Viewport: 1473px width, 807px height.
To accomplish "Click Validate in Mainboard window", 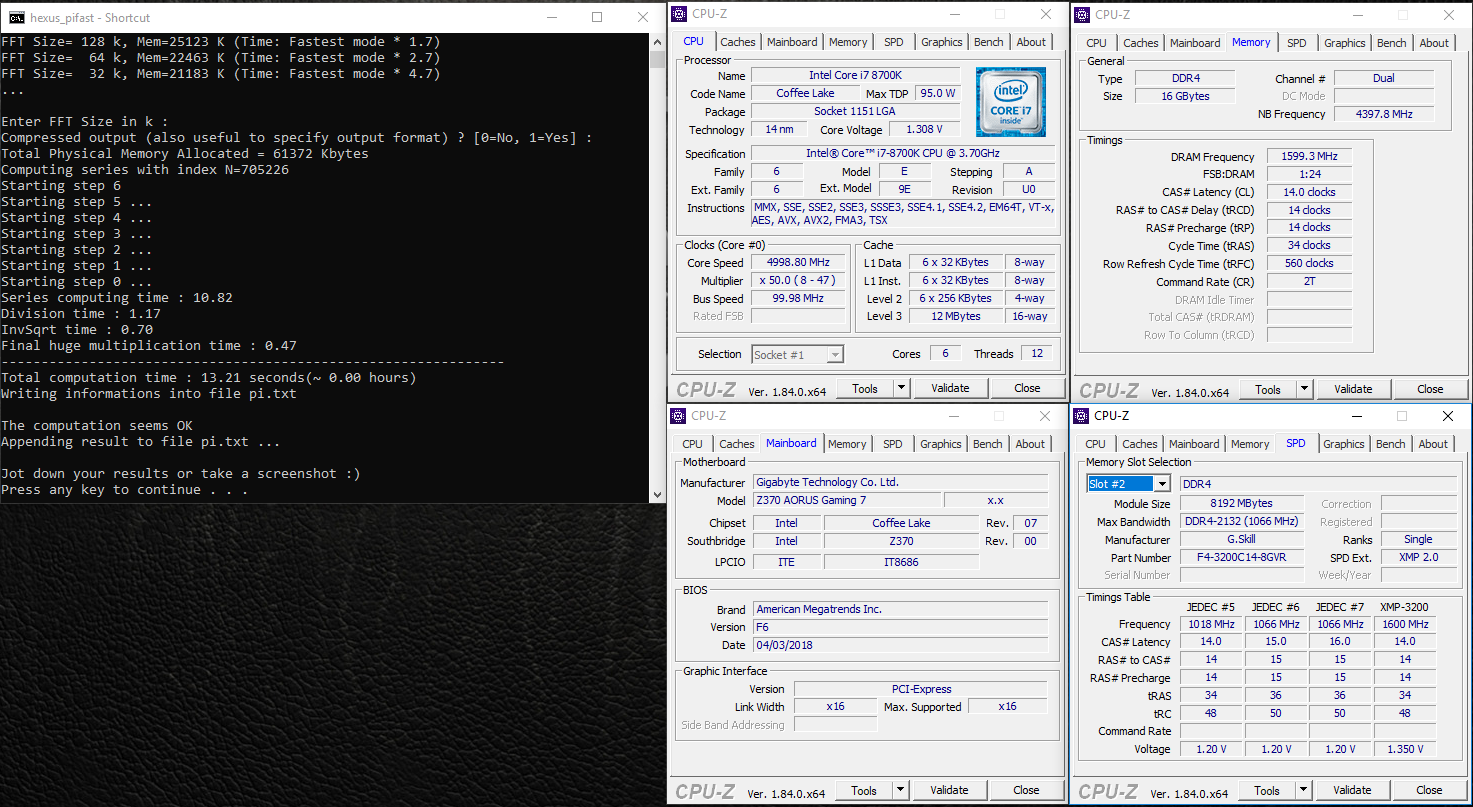I will coord(949,790).
